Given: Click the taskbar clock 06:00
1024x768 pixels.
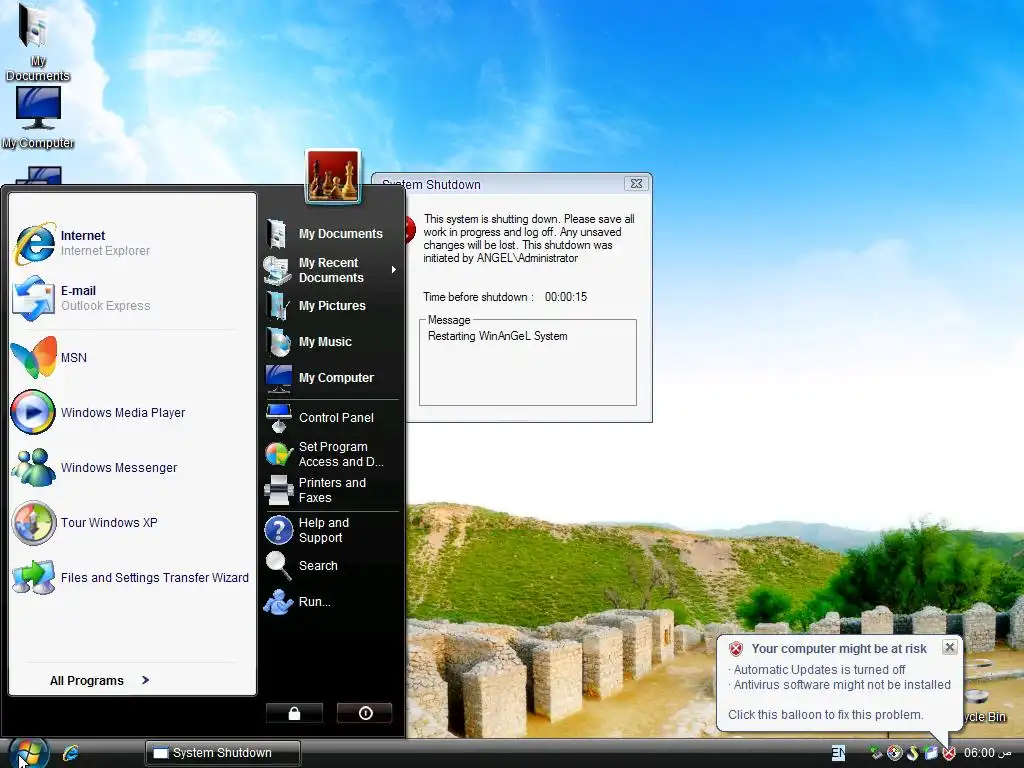Looking at the screenshot, I should pyautogui.click(x=987, y=753).
